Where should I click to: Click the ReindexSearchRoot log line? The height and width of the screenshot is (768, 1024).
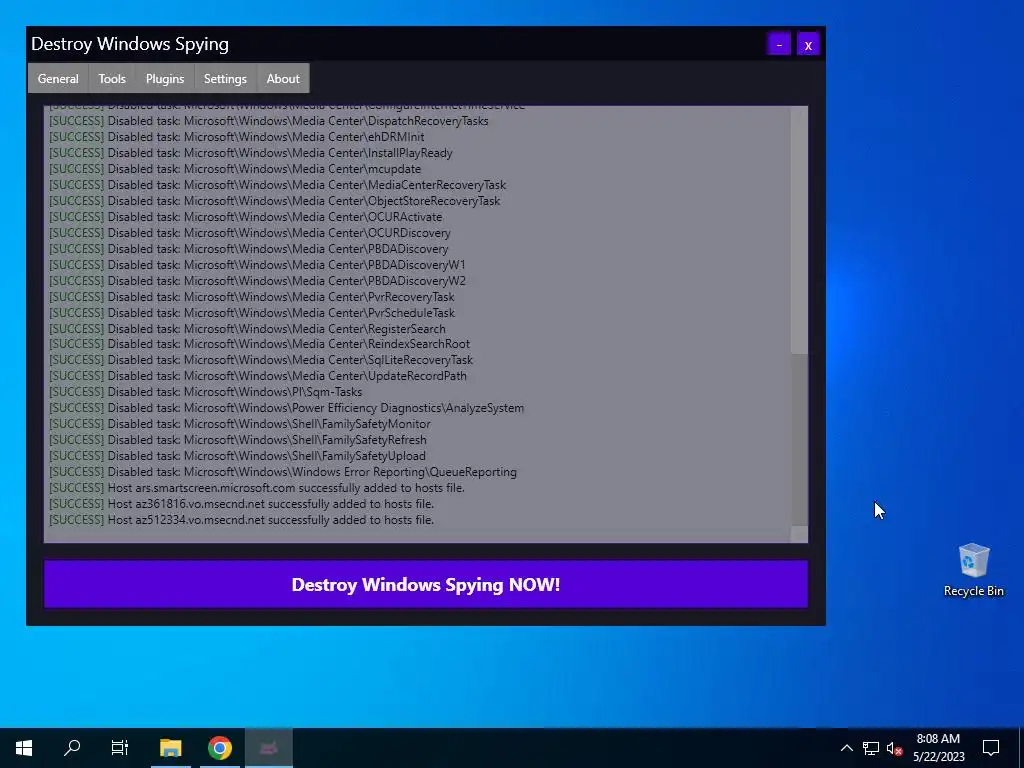(259, 344)
